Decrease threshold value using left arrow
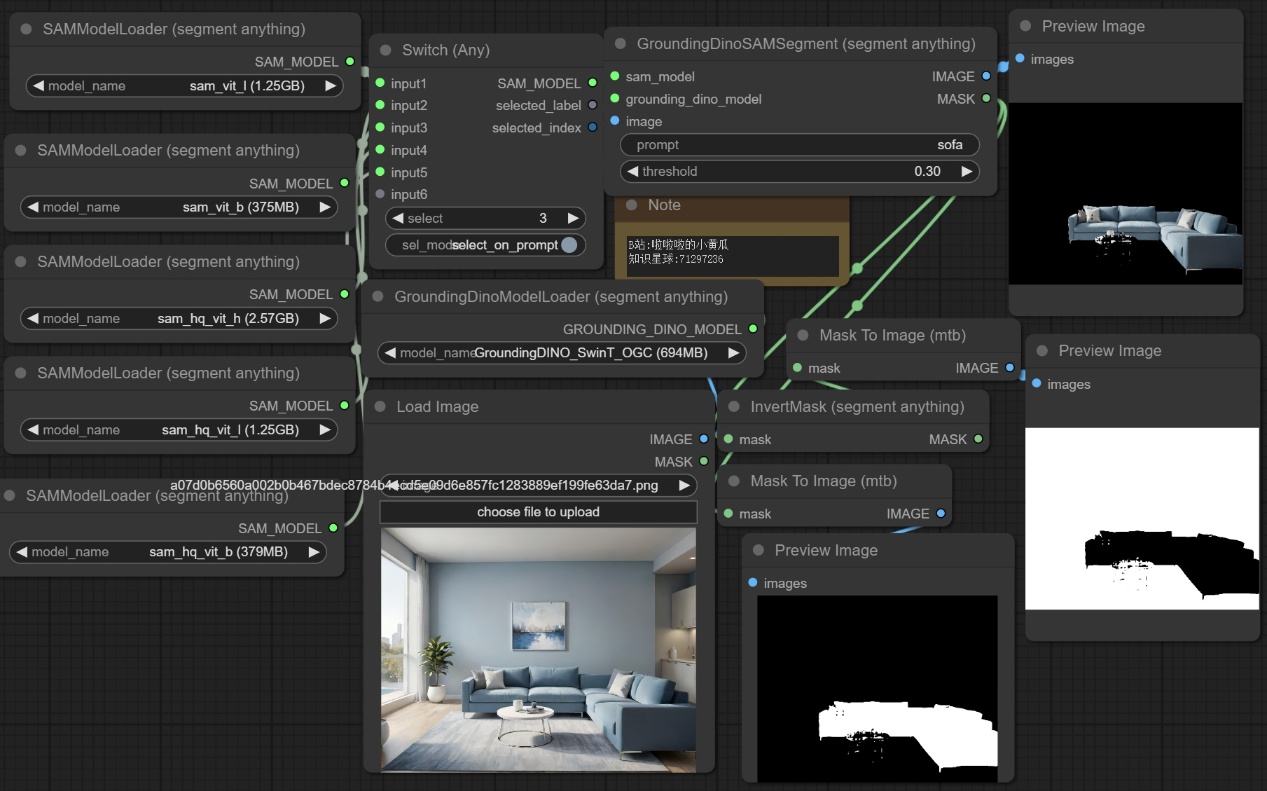 tap(632, 172)
